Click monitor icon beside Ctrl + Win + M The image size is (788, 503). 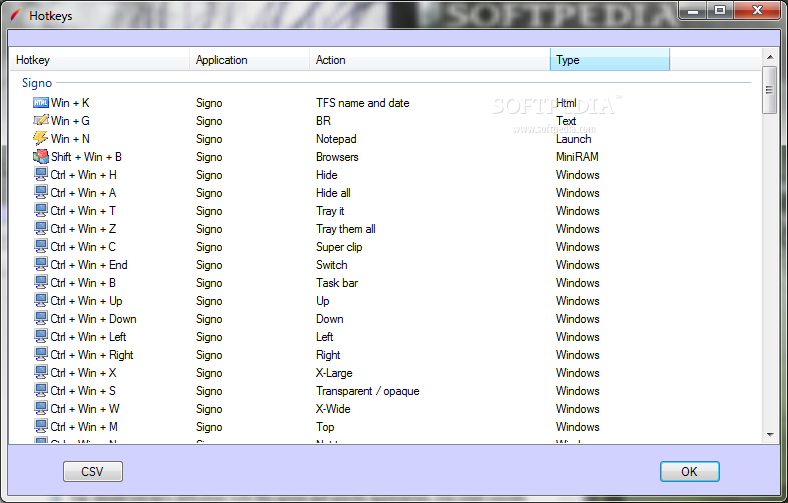(41, 427)
